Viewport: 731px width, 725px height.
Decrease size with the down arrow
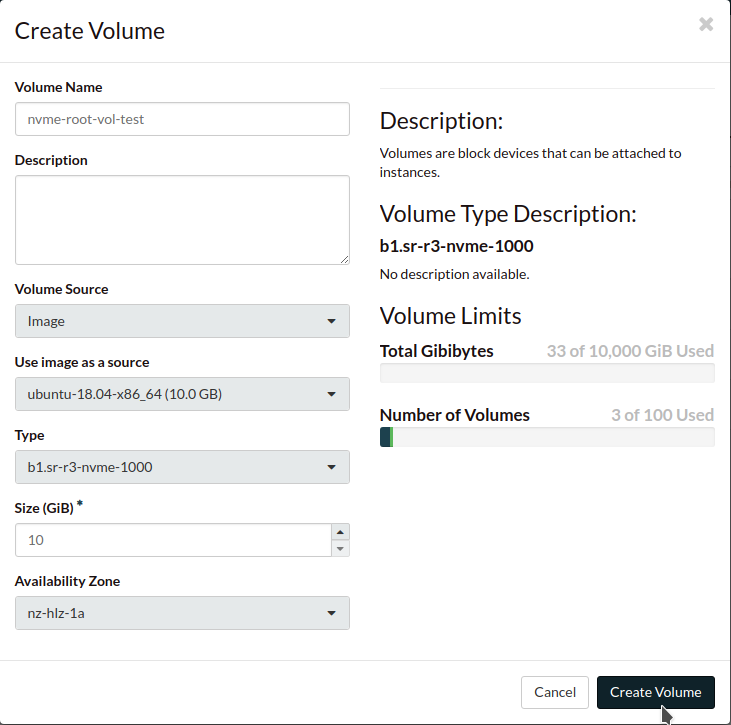click(341, 548)
